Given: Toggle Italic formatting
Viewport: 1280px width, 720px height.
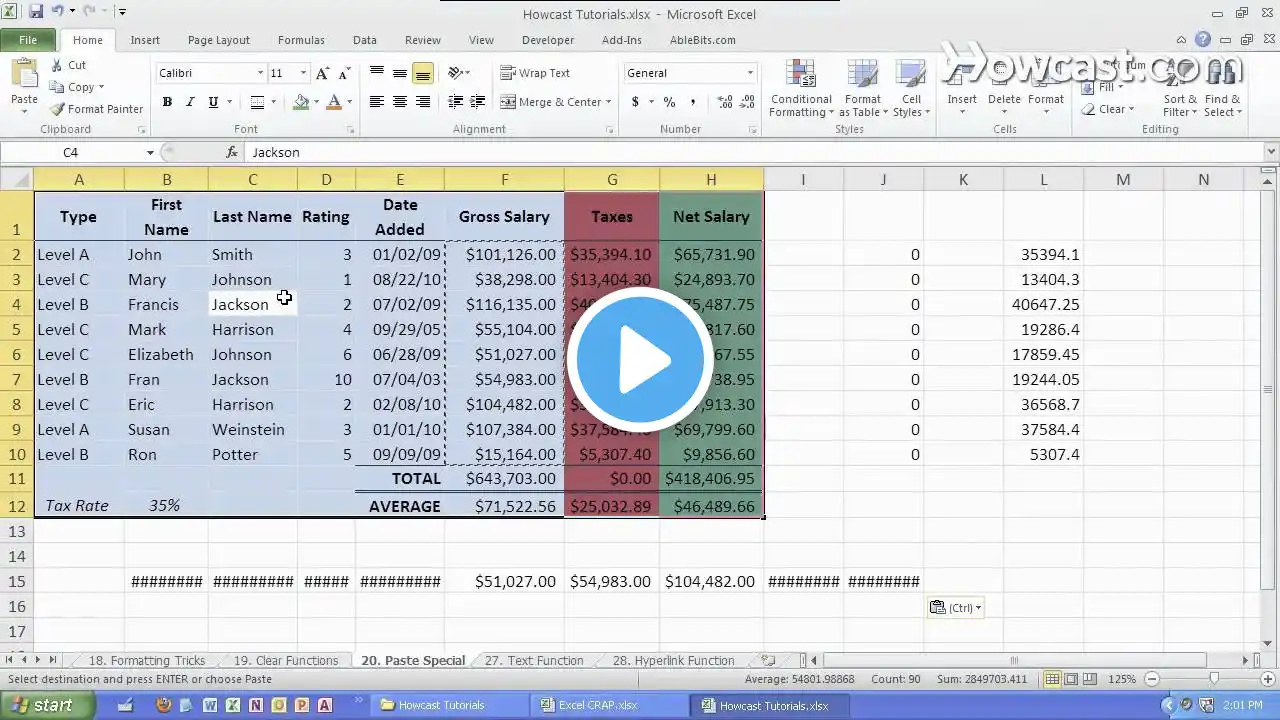Looking at the screenshot, I should tap(190, 102).
